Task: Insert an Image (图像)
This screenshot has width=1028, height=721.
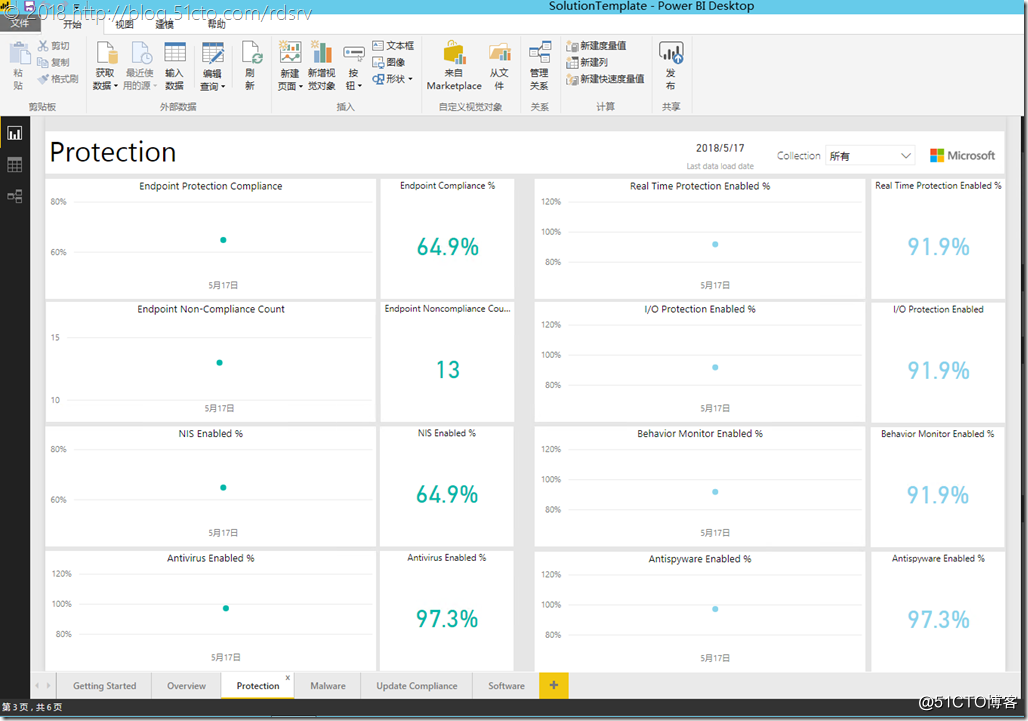Action: [x=388, y=62]
